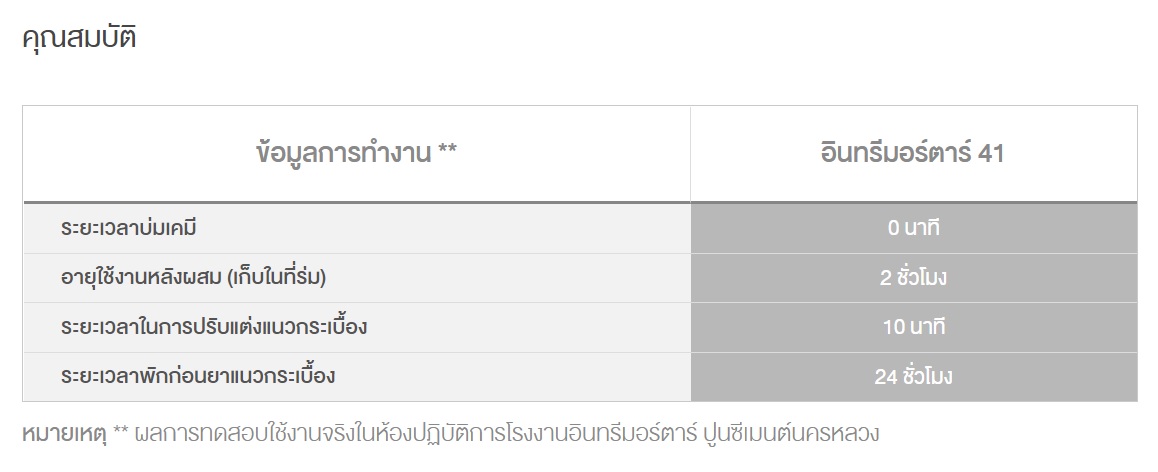This screenshot has height=472, width=1158.
Task: Select the ระยะเวลาบ่มเคมี row label
Action: pyautogui.click(x=129, y=228)
